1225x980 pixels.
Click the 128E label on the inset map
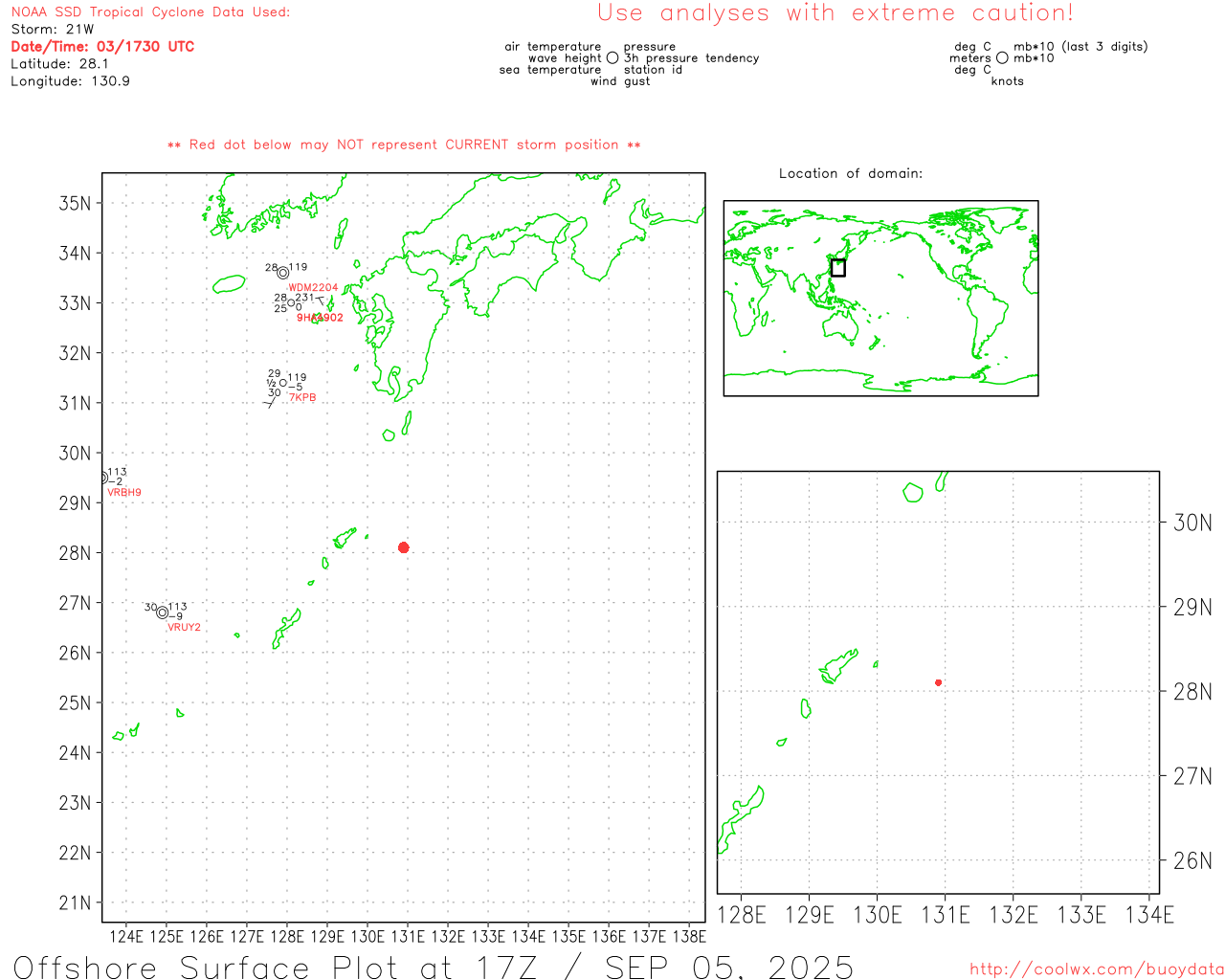click(x=742, y=915)
